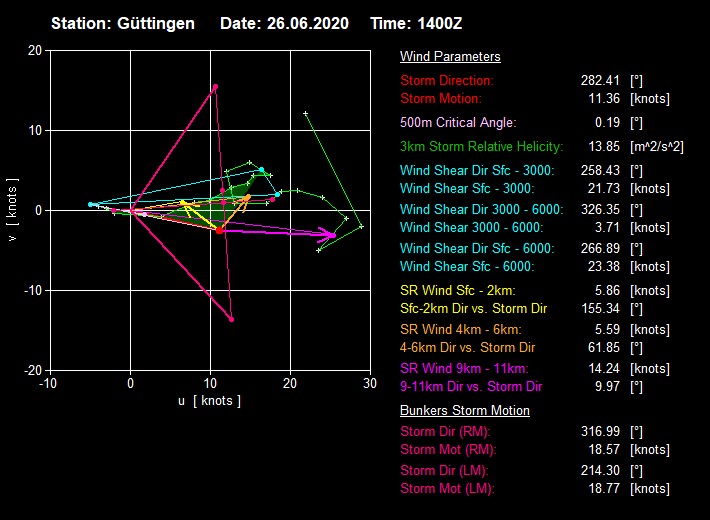Click the Storm Mot (LM) label
Image resolution: width=710 pixels, height=520 pixels.
point(447,489)
